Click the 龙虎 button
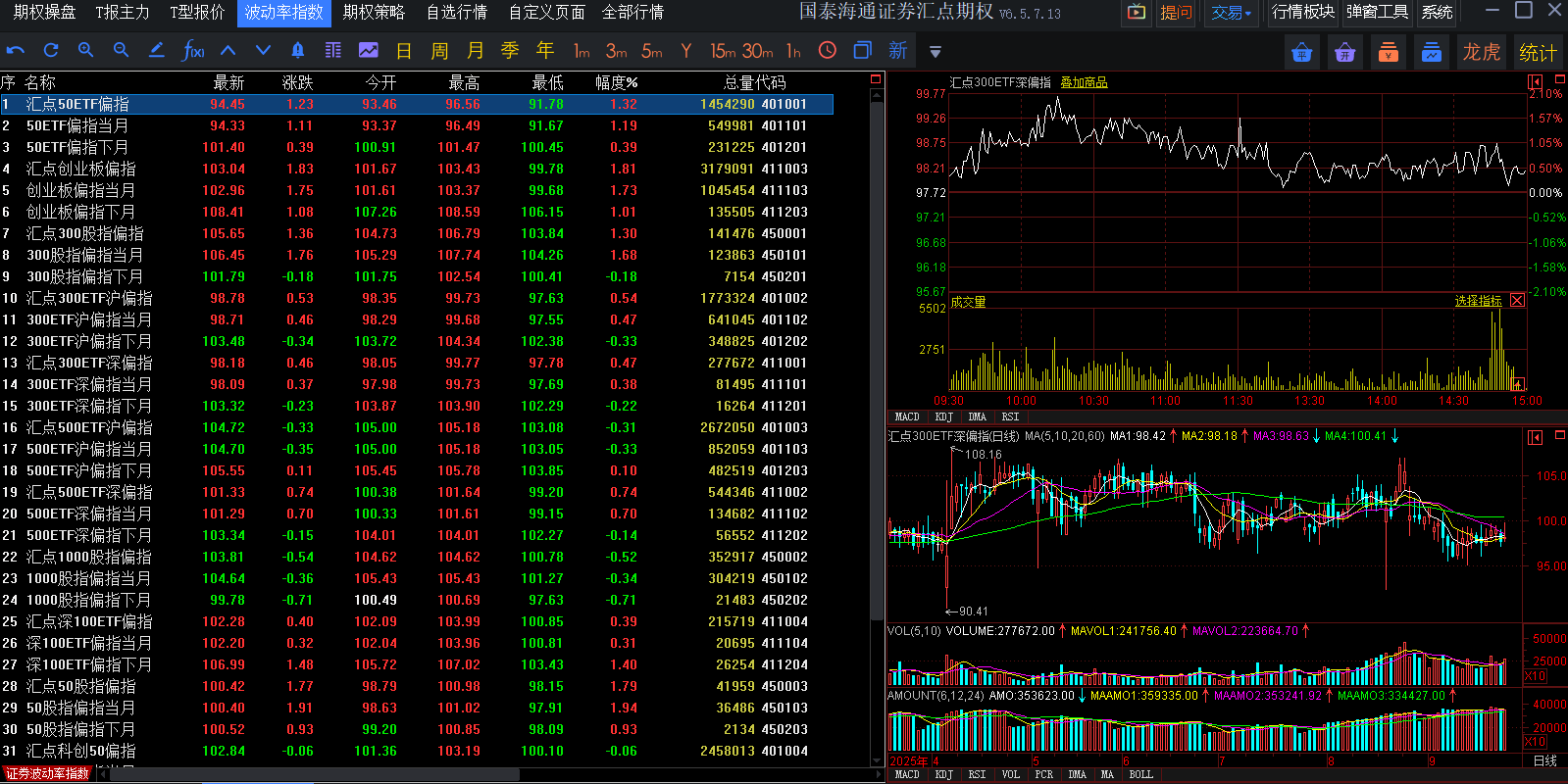 click(1481, 52)
